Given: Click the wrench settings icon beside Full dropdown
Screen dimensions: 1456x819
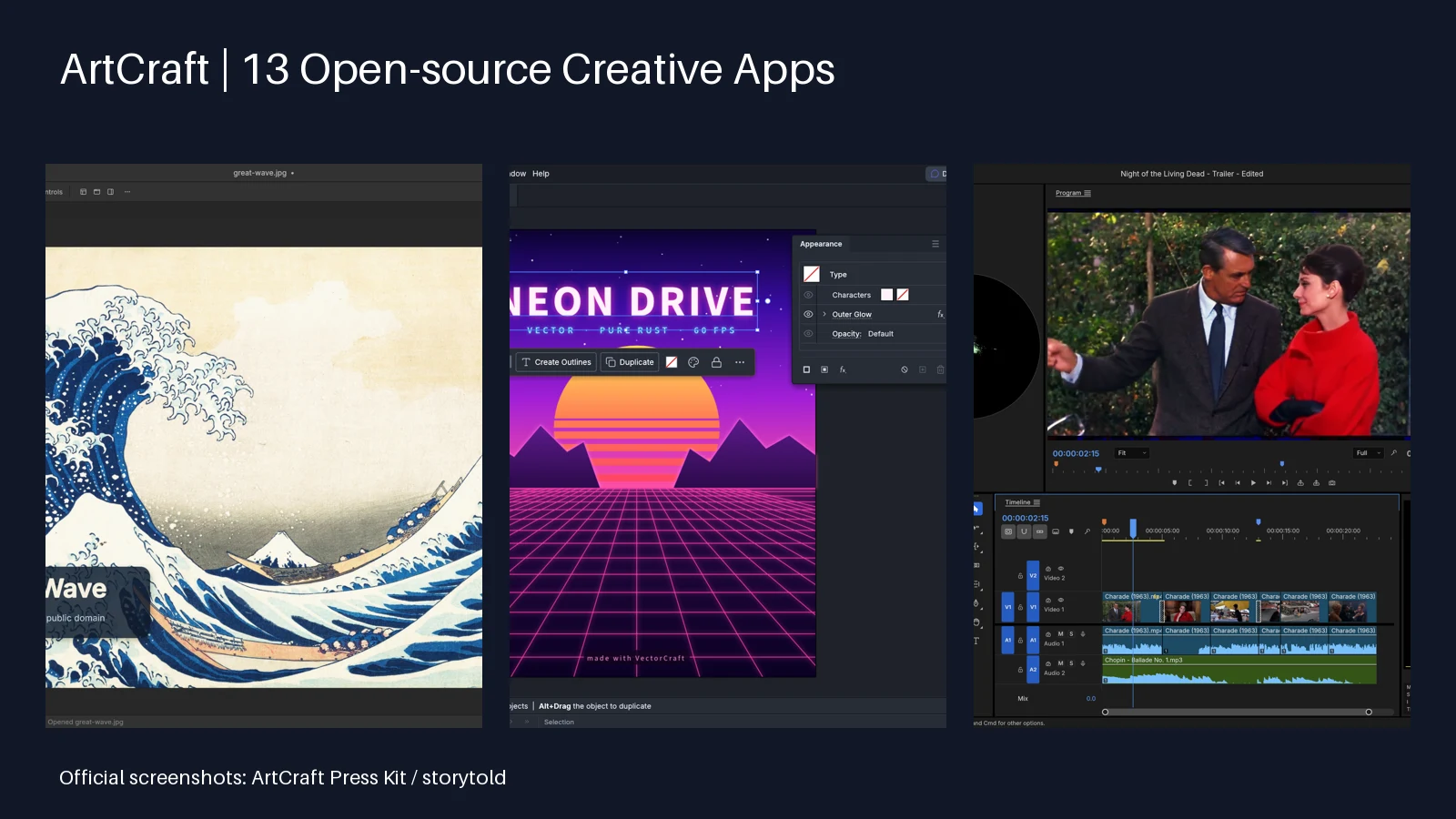Looking at the screenshot, I should (x=1393, y=453).
